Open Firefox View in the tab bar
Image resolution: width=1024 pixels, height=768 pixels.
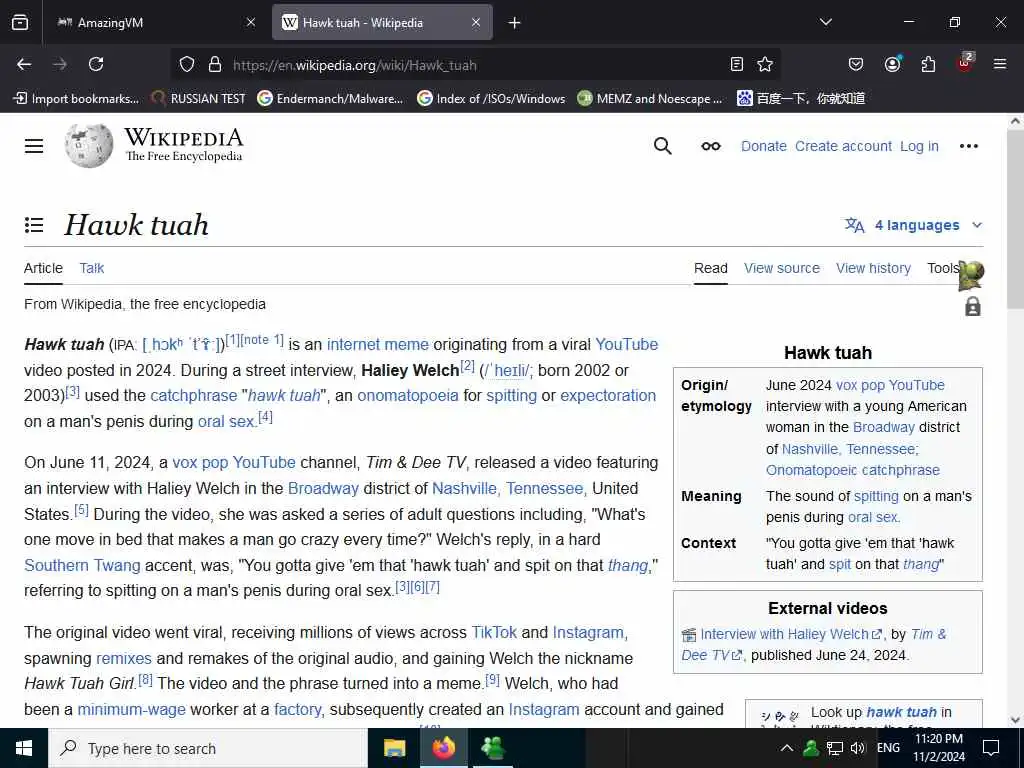(20, 22)
